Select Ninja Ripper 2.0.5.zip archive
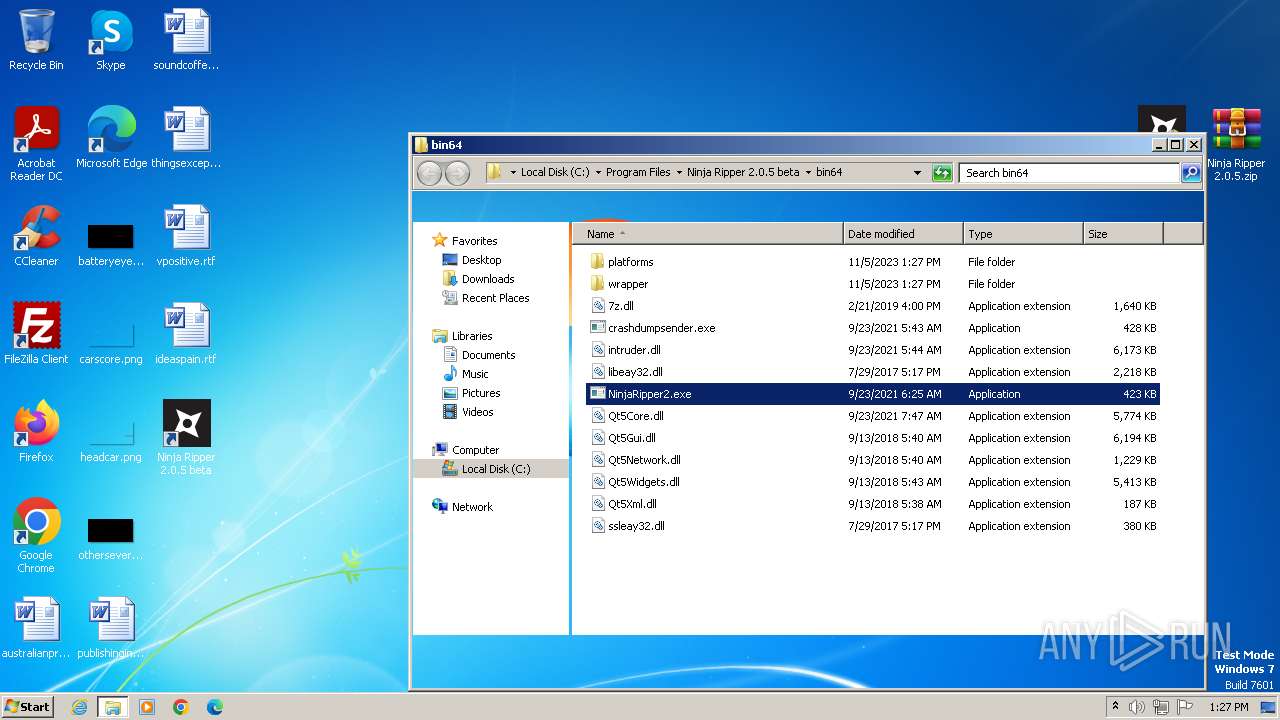Viewport: 1280px width, 720px height. [1236, 144]
